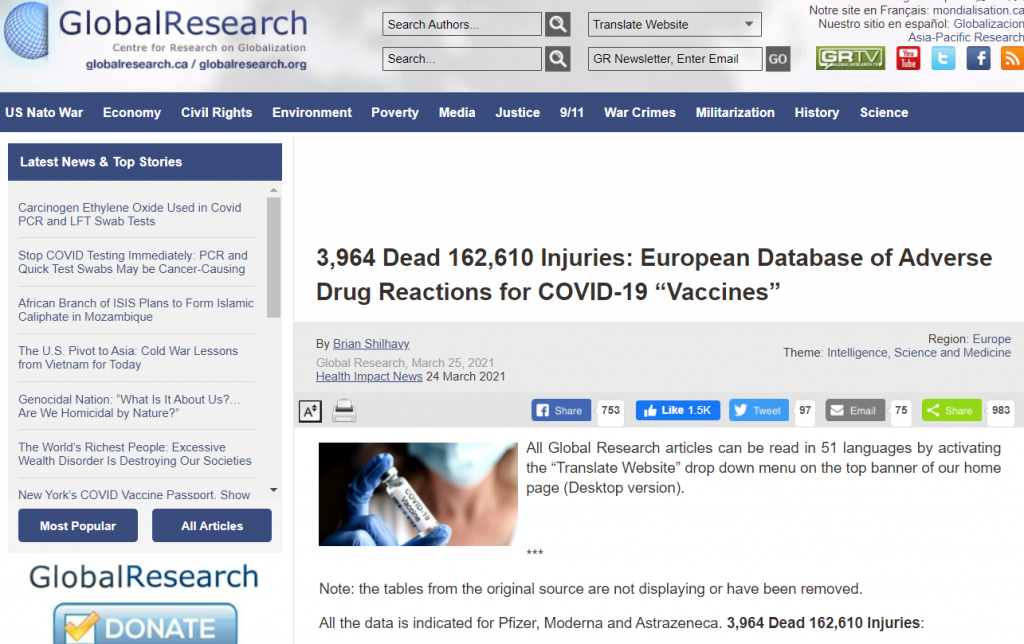
Task: Open the 9/11 menu item
Action: (x=571, y=112)
